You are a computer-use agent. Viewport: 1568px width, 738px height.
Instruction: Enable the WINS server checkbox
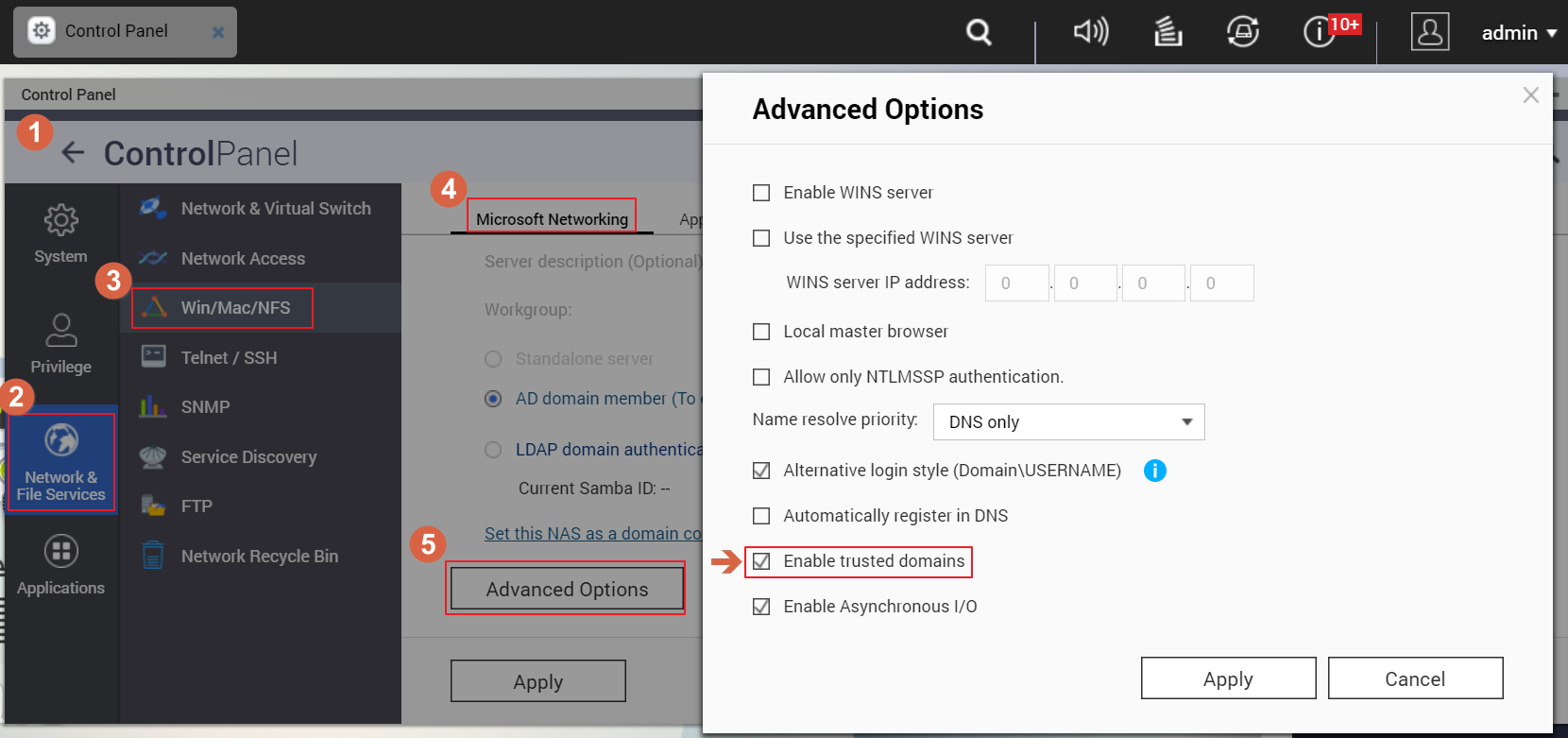(761, 192)
